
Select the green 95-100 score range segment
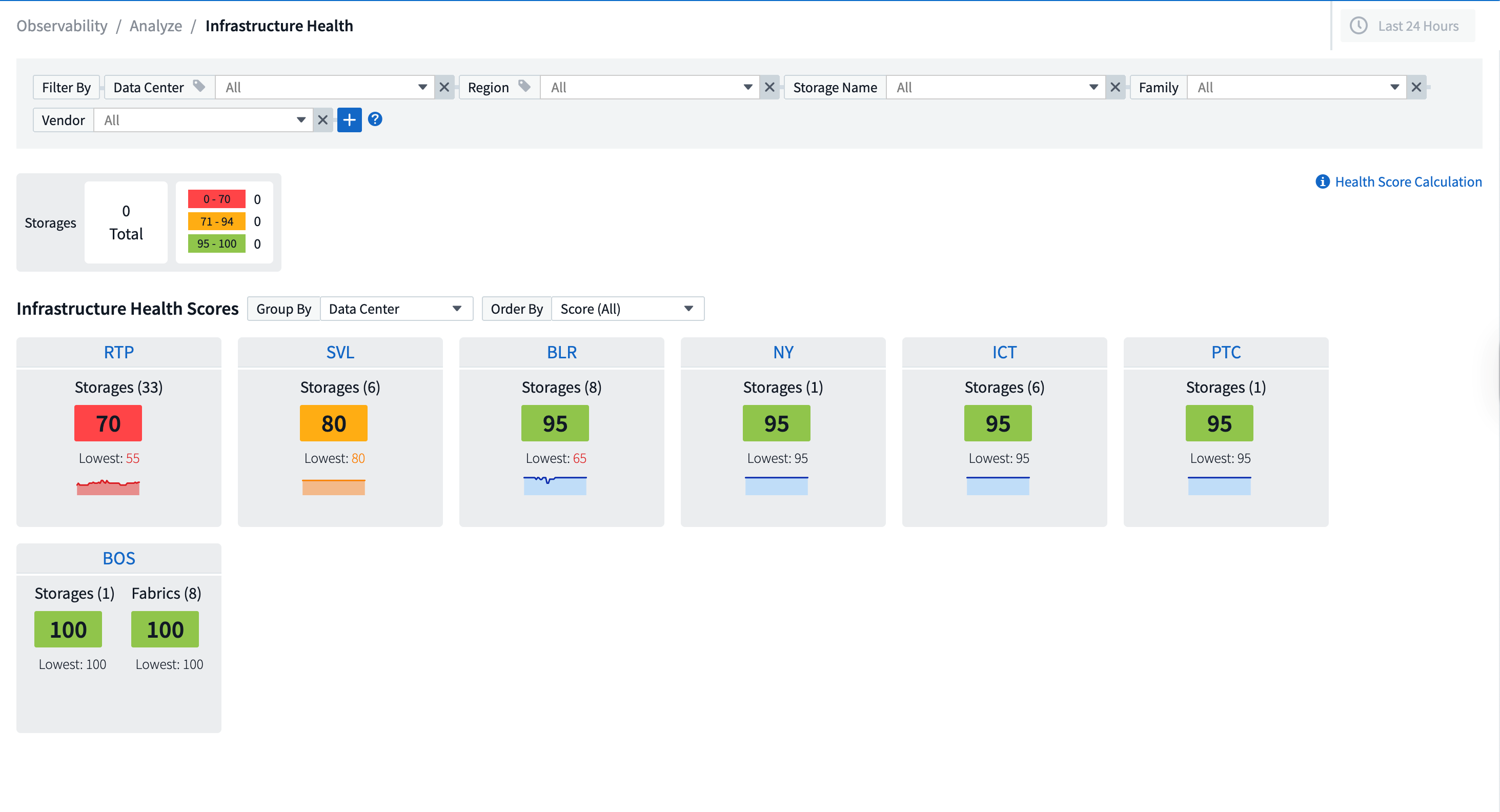216,243
